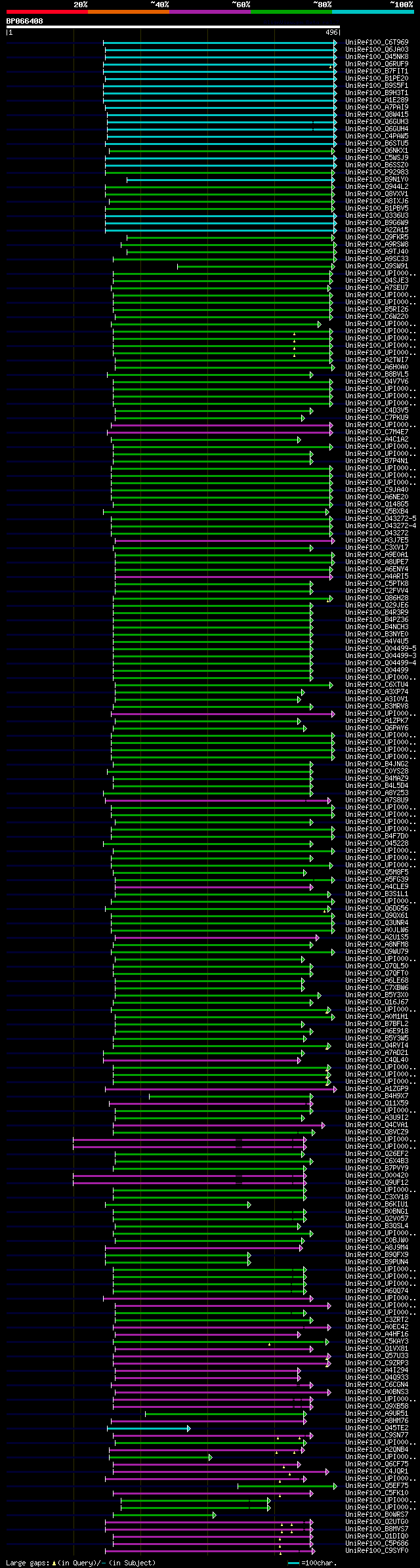
Task: Select hit label UniRef100_C6XTU4
Action: coord(377,684)
